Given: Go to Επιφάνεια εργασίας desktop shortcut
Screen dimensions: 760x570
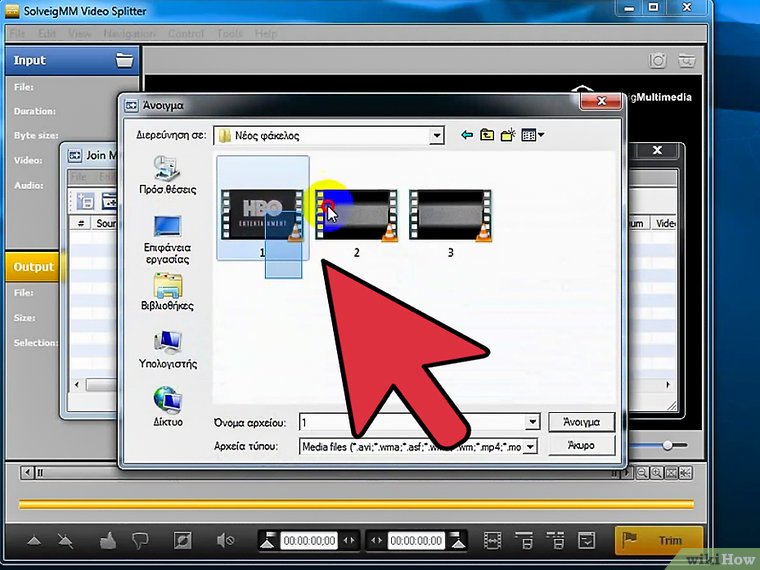Looking at the screenshot, I should click(x=167, y=238).
